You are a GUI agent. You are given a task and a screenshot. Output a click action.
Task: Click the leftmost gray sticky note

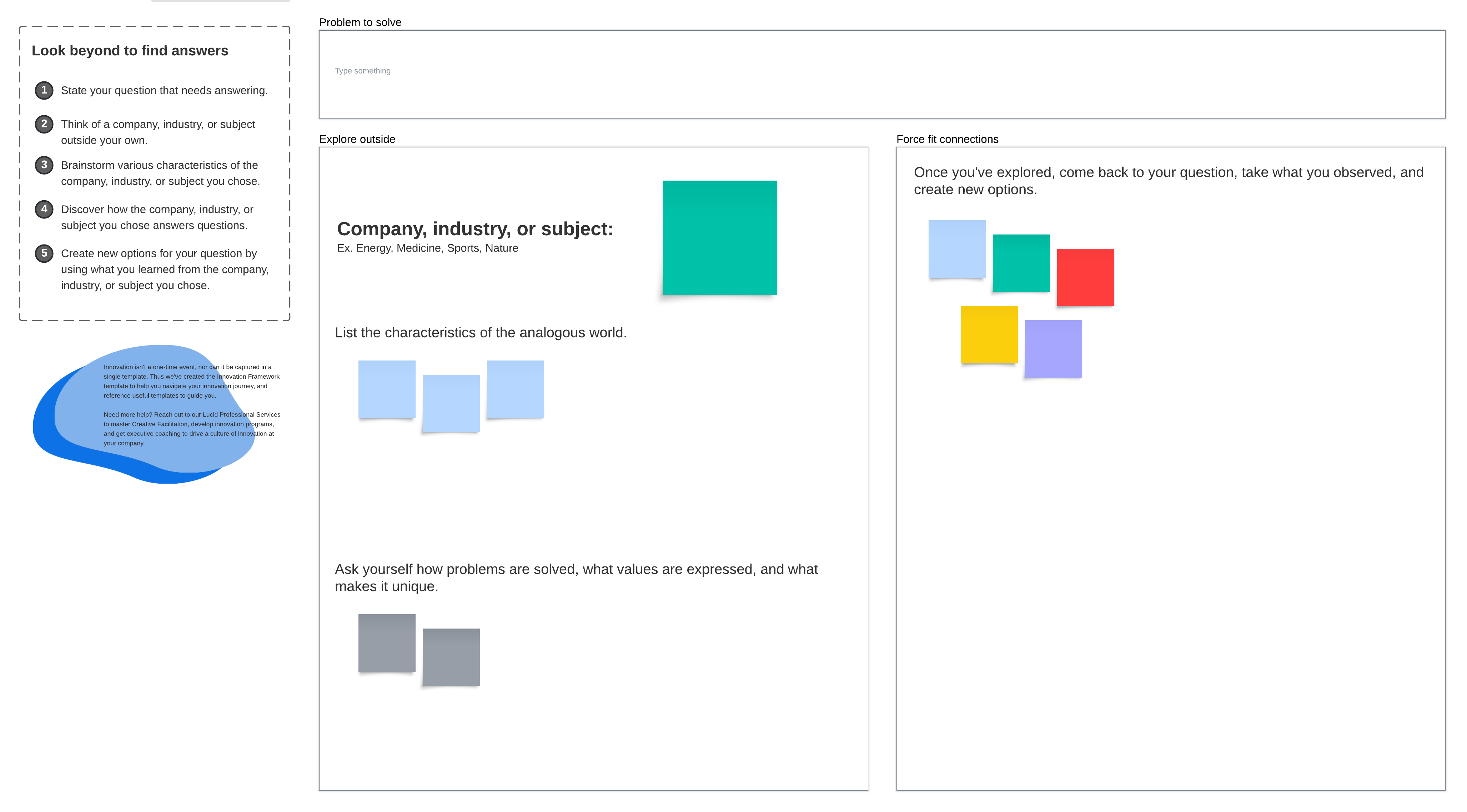click(x=387, y=642)
